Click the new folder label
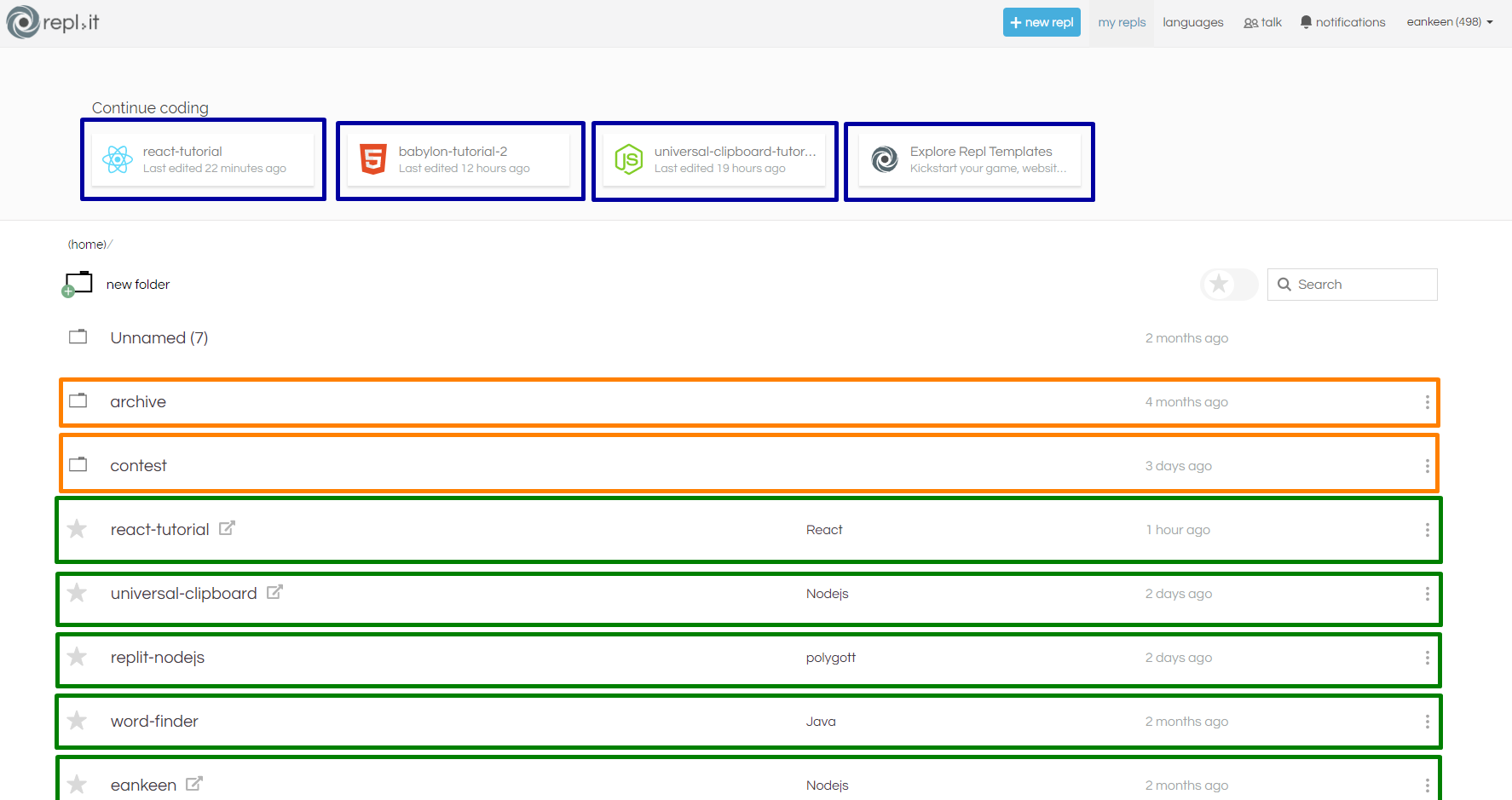Screen dimensions: 1512x800 point(138,285)
